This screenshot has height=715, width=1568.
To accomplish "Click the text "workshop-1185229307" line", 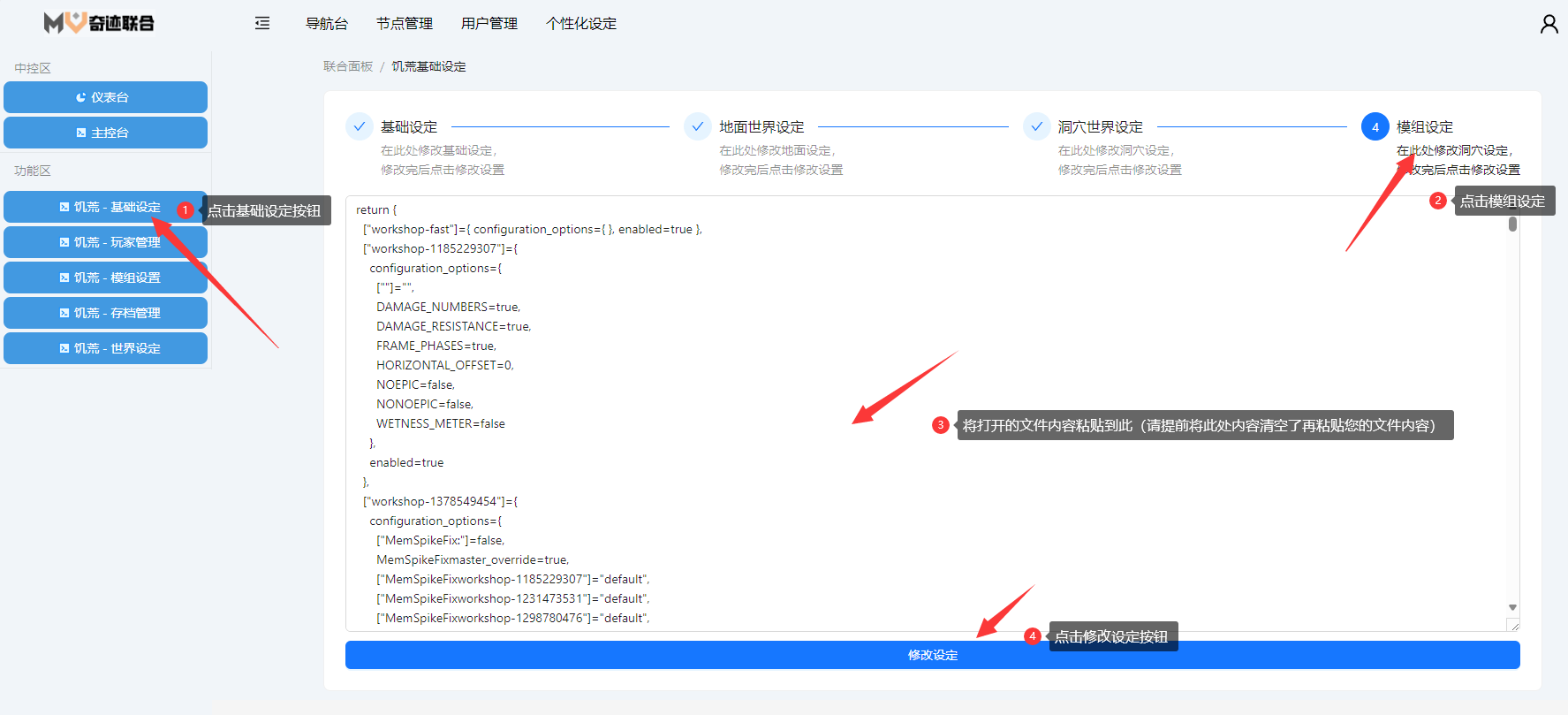I will pos(440,248).
